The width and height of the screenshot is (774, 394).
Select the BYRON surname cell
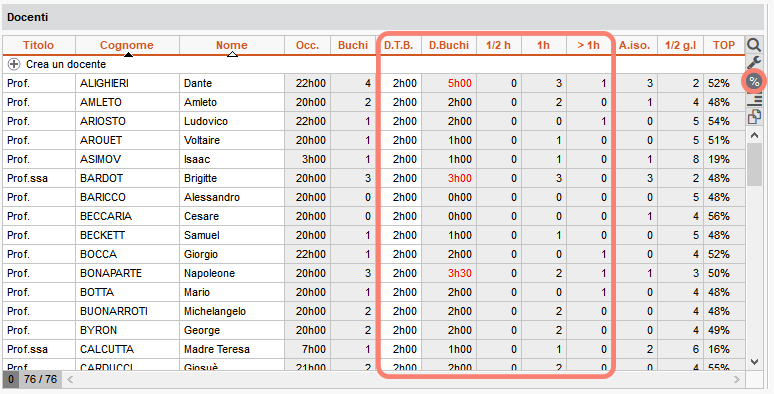[127, 330]
